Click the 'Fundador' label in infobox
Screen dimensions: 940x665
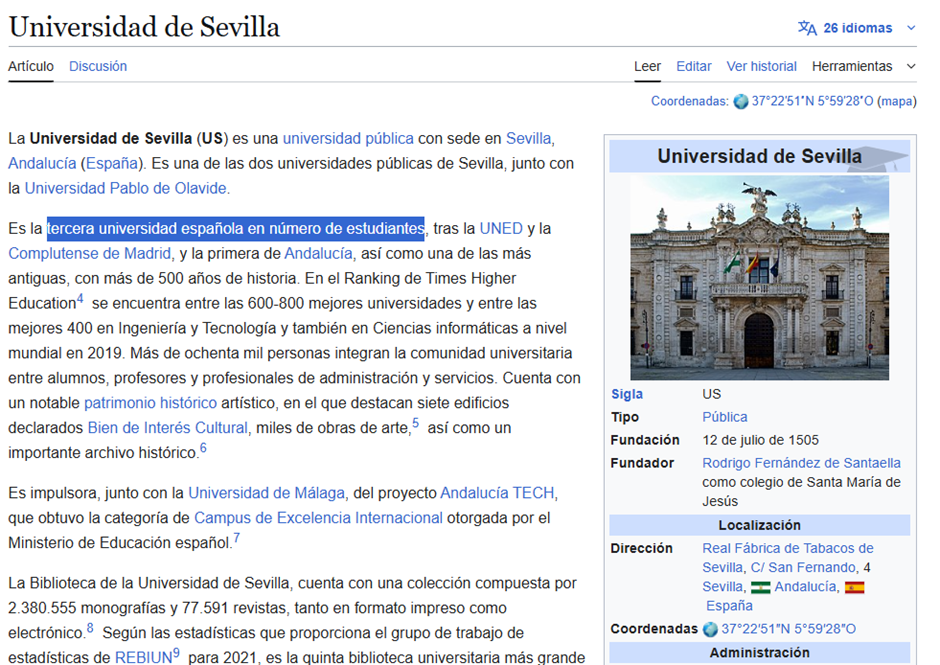pyautogui.click(x=642, y=463)
